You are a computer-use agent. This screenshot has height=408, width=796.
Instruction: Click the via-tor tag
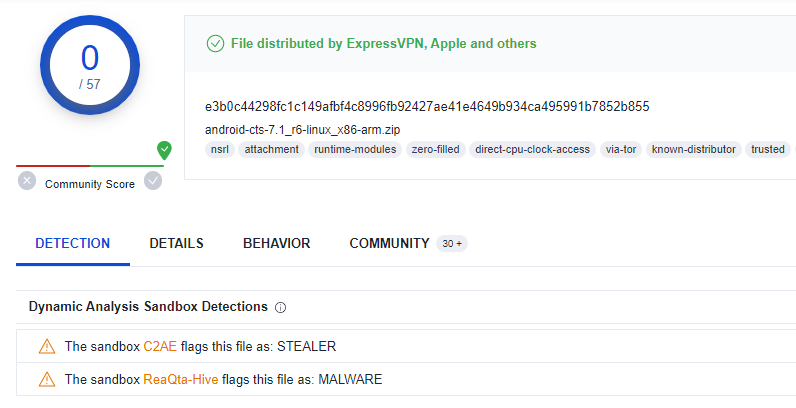[x=621, y=149]
